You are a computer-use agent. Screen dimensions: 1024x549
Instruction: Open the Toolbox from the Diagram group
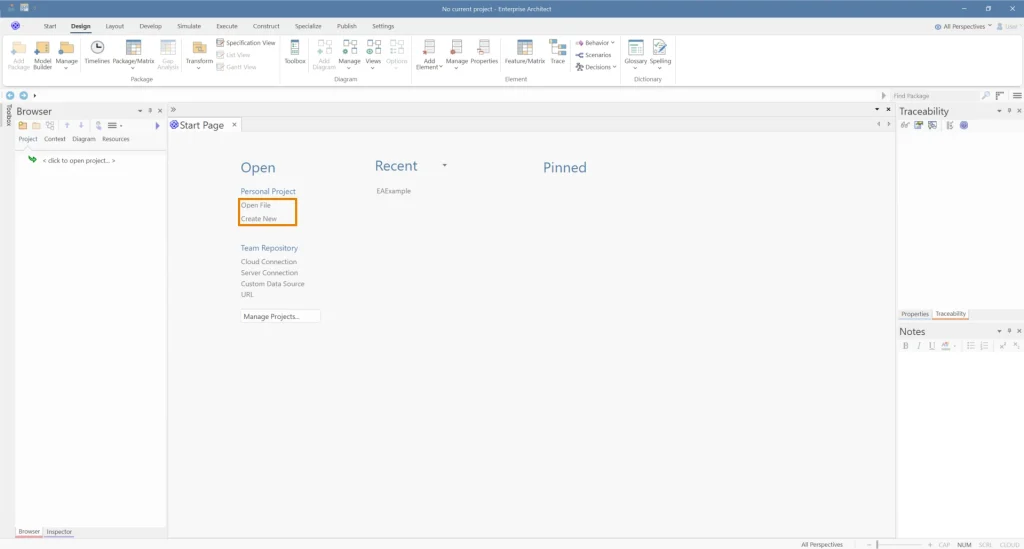(295, 52)
